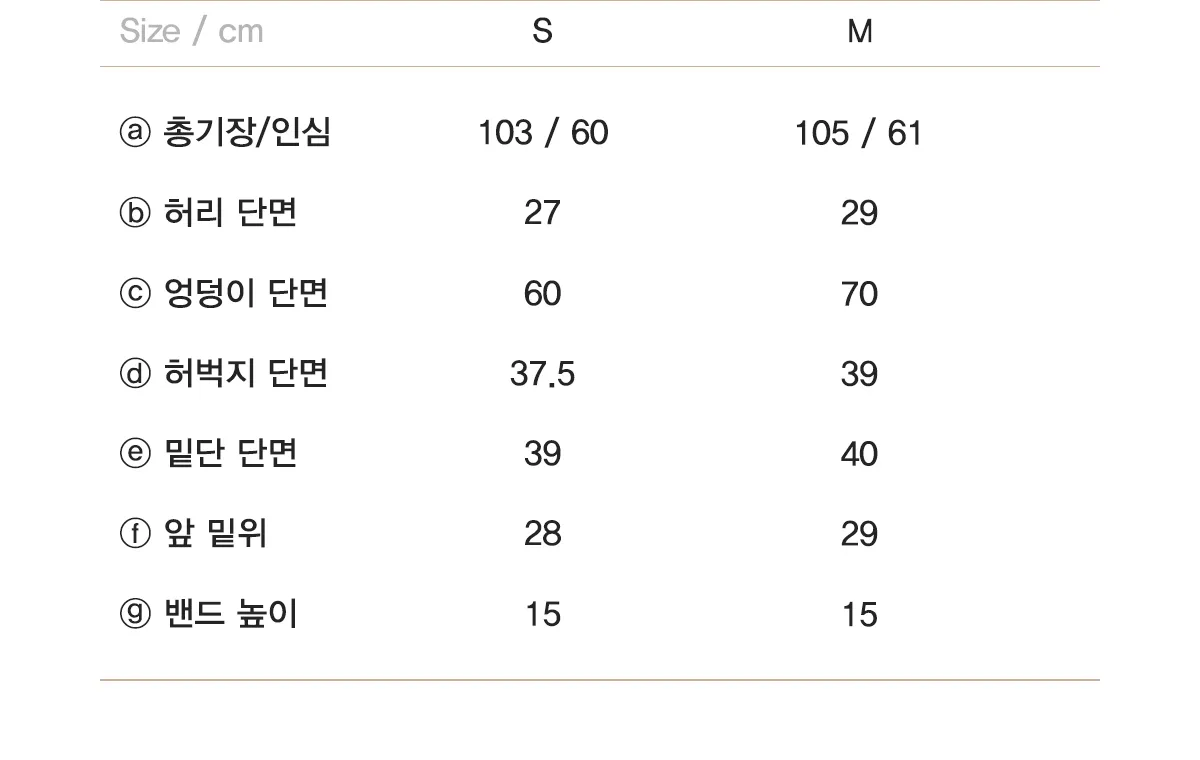This screenshot has height=760, width=1200.
Task: Select the 엉덩이 단면 M value 70
Action: tap(859, 294)
